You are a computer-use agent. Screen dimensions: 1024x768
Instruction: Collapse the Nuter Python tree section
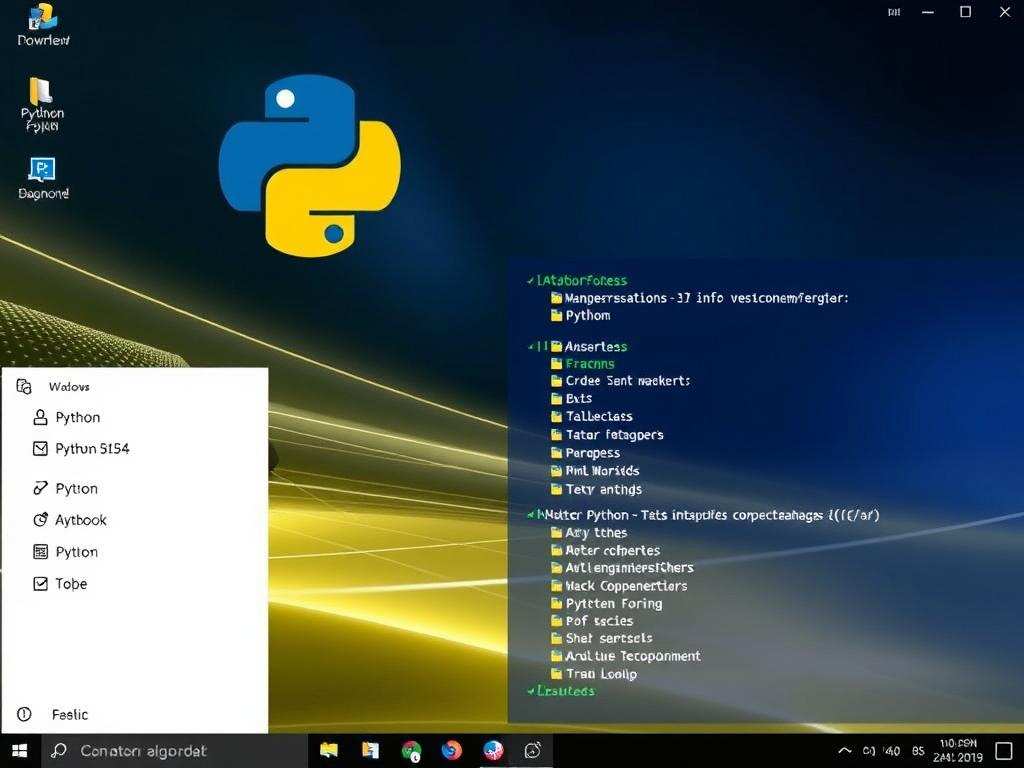[x=530, y=515]
